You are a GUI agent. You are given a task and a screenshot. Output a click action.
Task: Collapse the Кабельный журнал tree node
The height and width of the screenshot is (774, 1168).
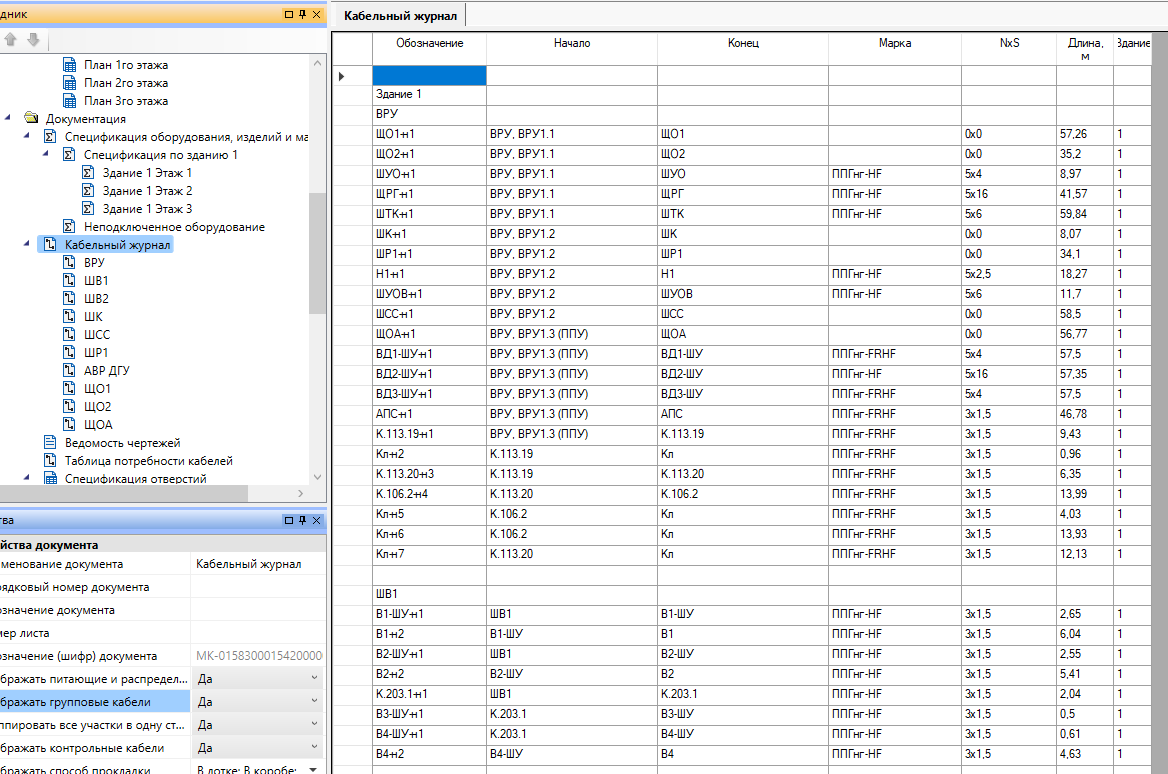point(26,245)
